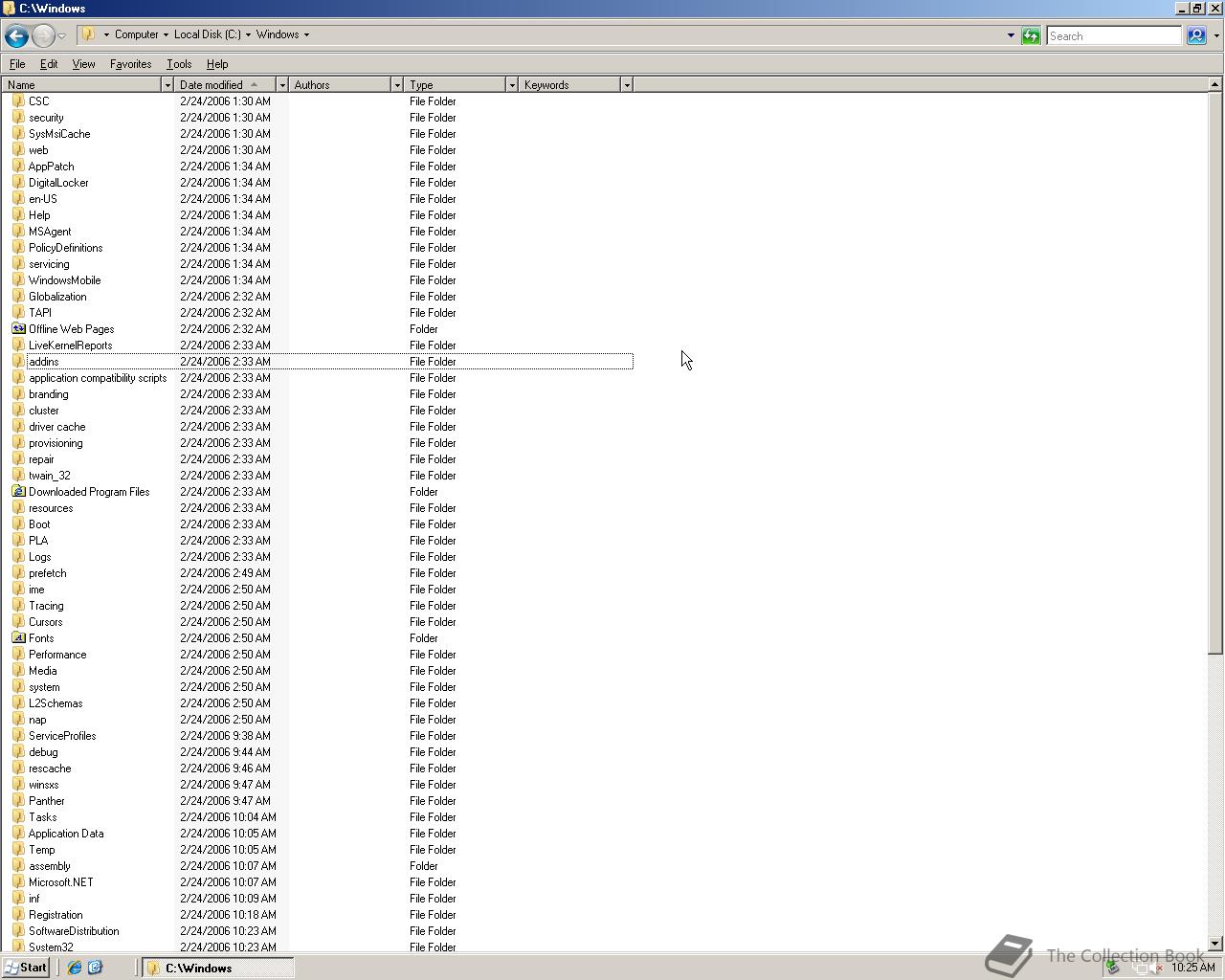Click the network tray icon with red X
The width and height of the screenshot is (1225, 980).
[1141, 968]
